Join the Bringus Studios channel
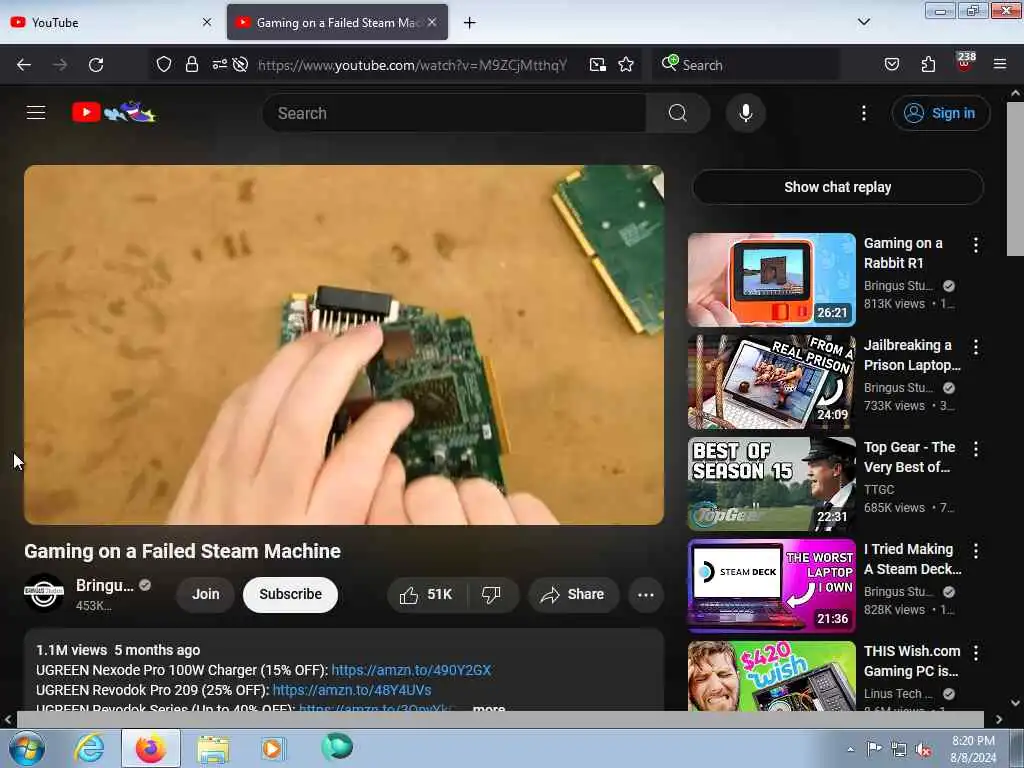 tap(205, 594)
